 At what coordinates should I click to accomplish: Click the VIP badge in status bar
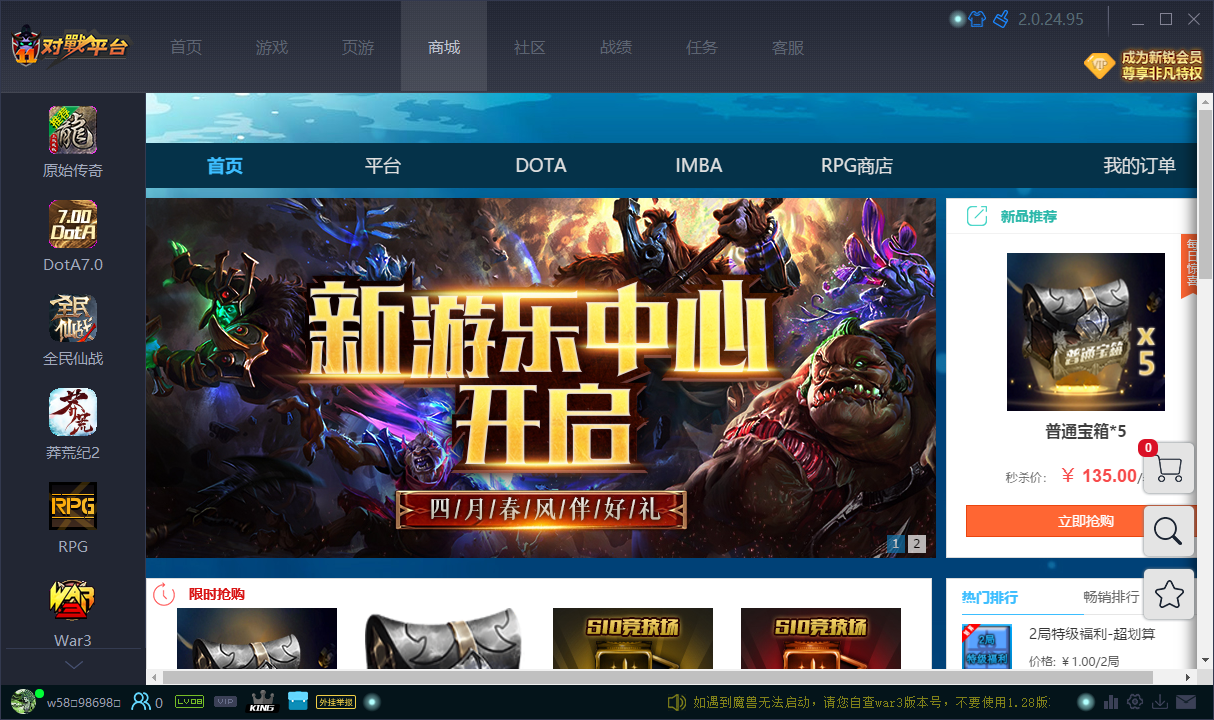[x=225, y=702]
